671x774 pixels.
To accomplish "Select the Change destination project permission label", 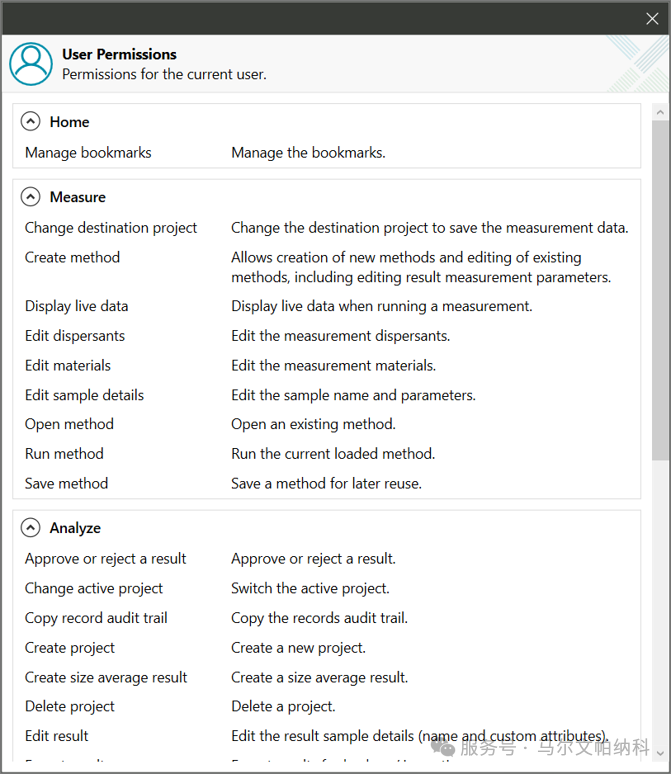I will point(111,228).
